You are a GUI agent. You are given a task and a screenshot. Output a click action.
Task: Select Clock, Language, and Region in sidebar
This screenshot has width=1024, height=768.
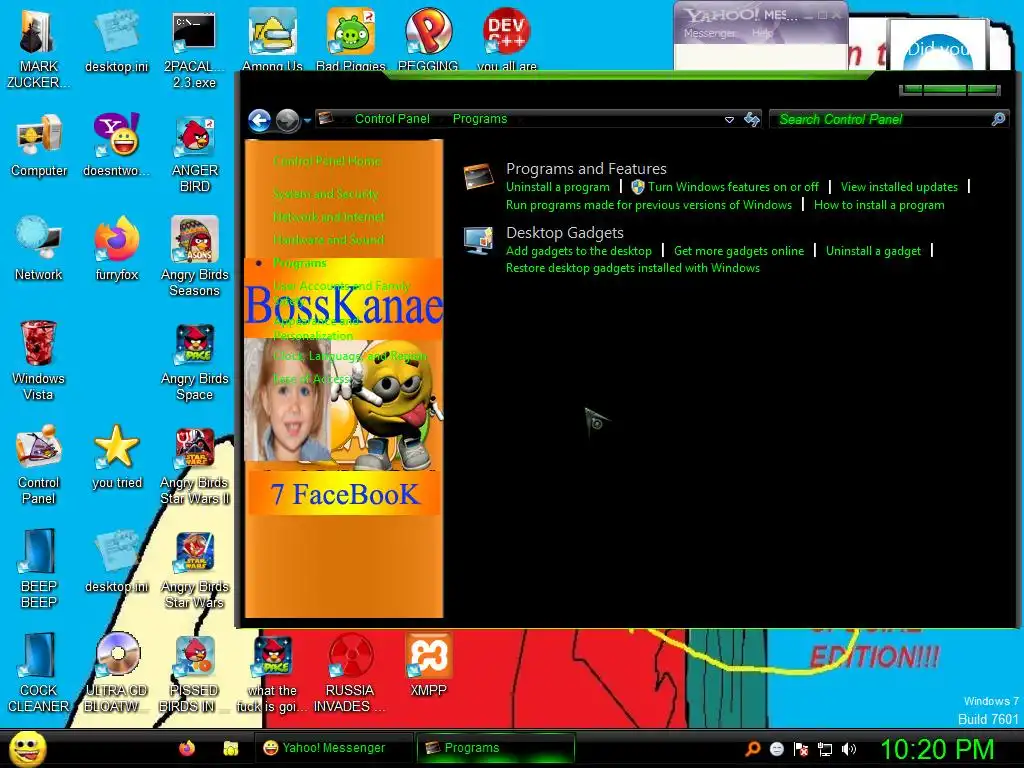[349, 355]
